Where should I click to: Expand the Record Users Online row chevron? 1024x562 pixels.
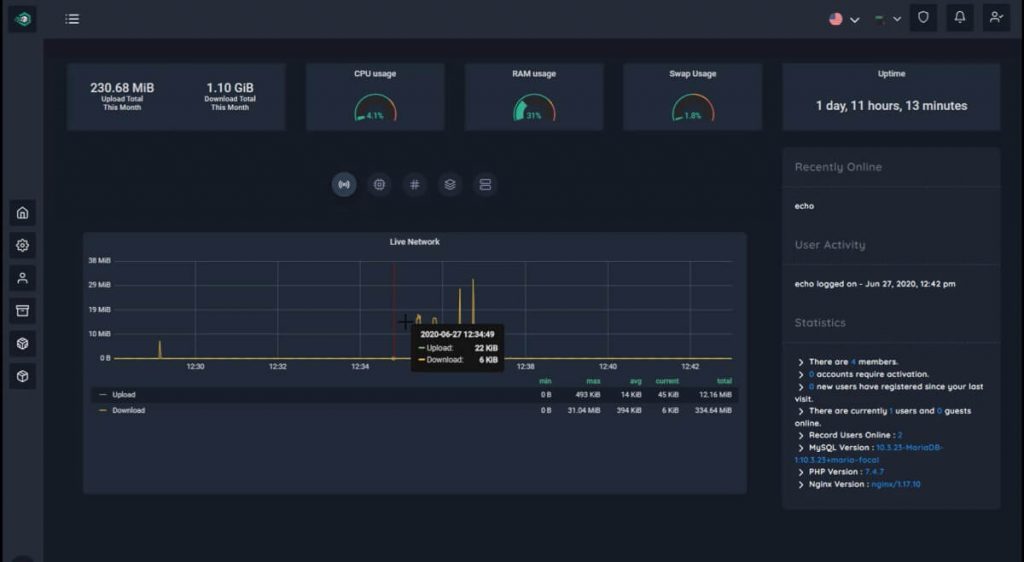tap(801, 436)
